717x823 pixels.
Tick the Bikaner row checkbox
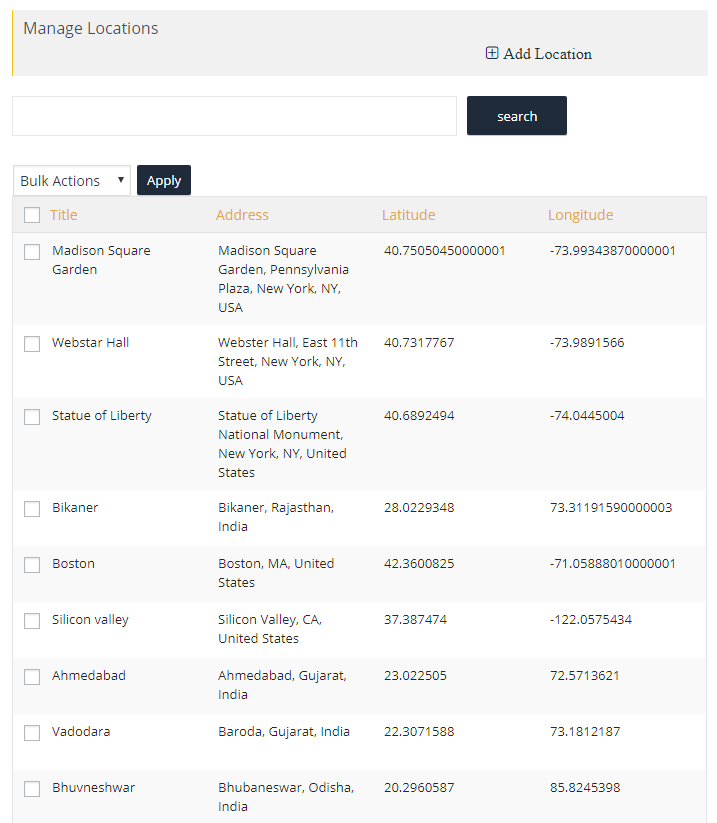tap(32, 509)
